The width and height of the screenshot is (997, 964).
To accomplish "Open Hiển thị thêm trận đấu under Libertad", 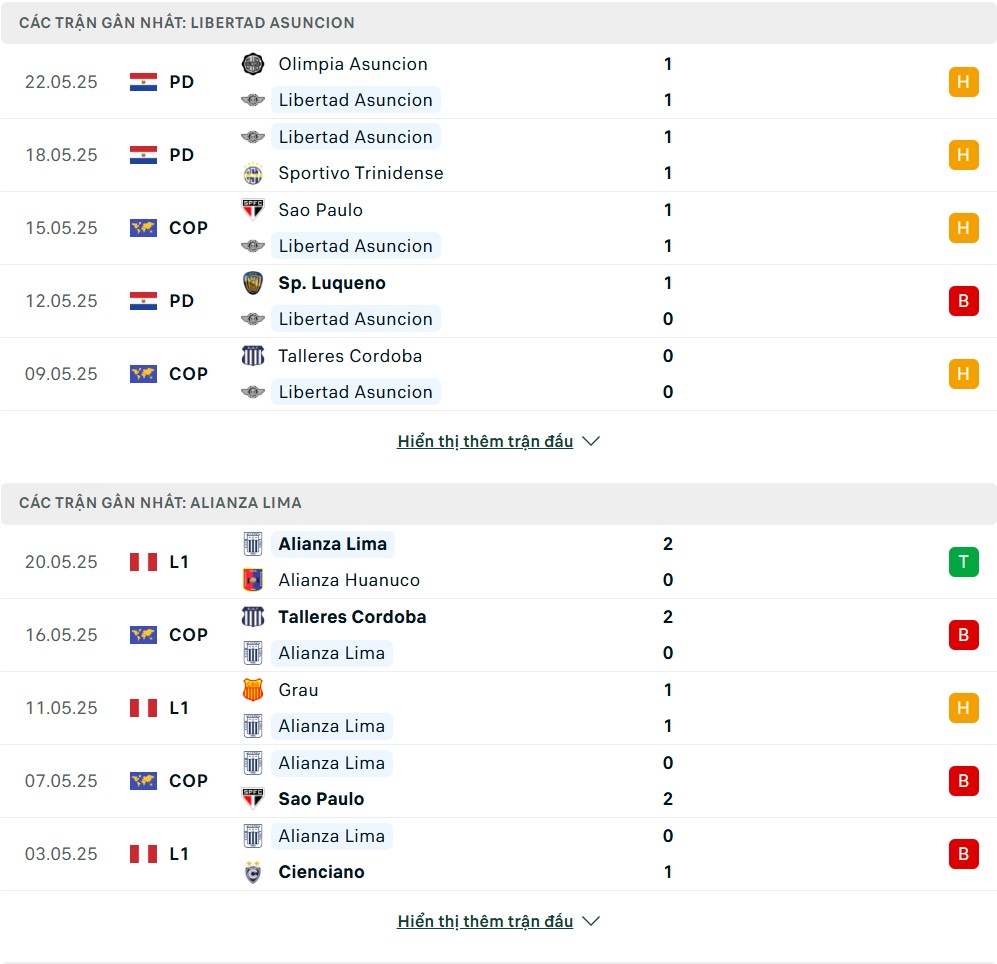I will pyautogui.click(x=485, y=441).
